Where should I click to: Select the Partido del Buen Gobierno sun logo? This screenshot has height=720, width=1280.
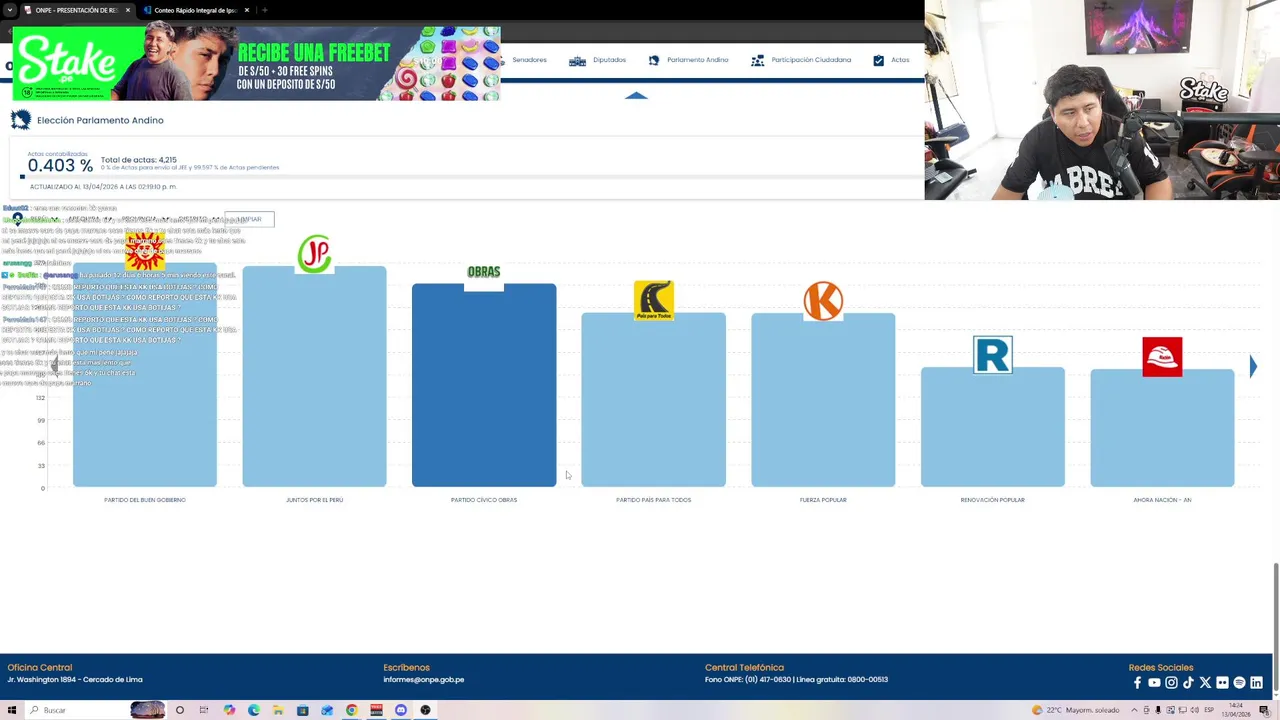click(145, 252)
